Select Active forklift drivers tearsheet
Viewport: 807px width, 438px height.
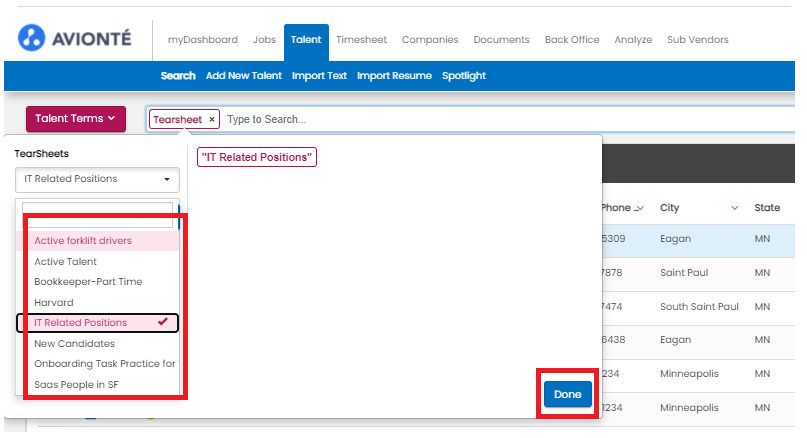point(97,241)
